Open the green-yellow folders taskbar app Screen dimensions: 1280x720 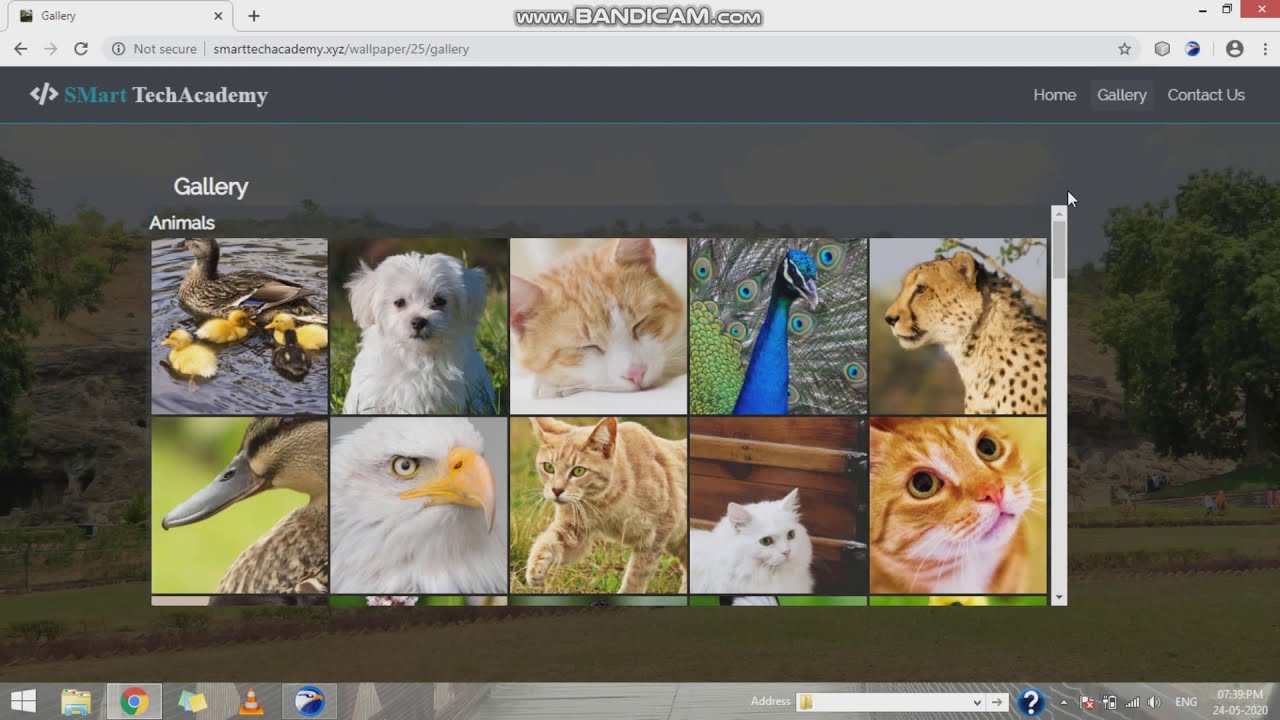point(192,702)
